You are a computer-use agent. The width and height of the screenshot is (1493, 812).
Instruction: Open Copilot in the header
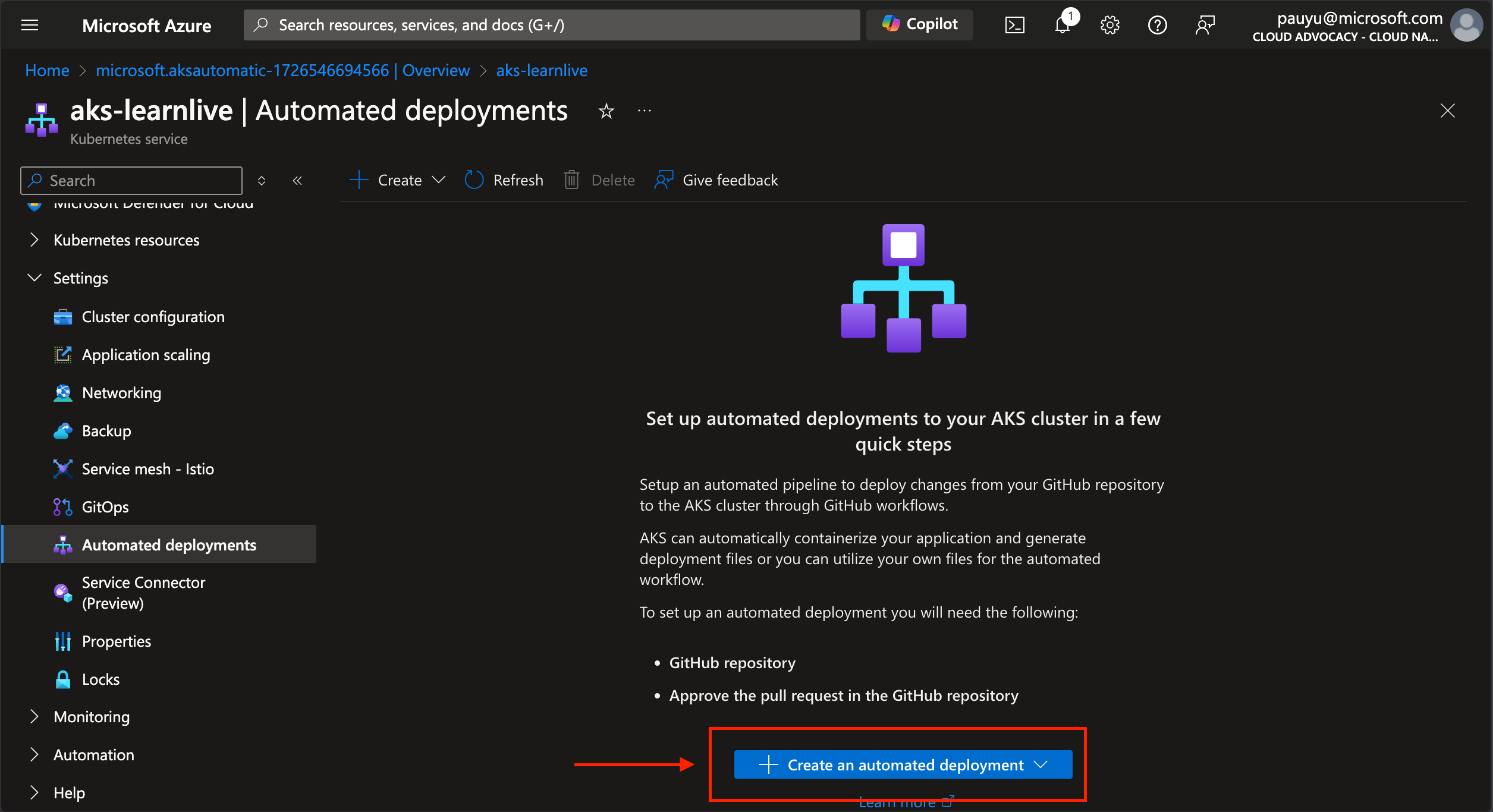(x=920, y=24)
